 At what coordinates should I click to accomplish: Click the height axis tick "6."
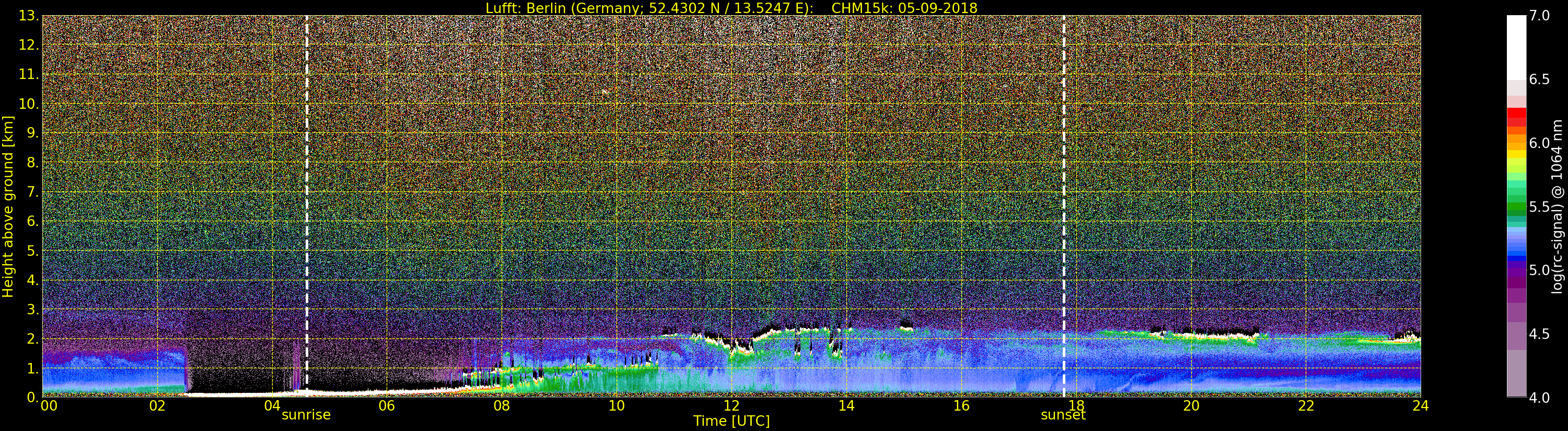pos(32,221)
